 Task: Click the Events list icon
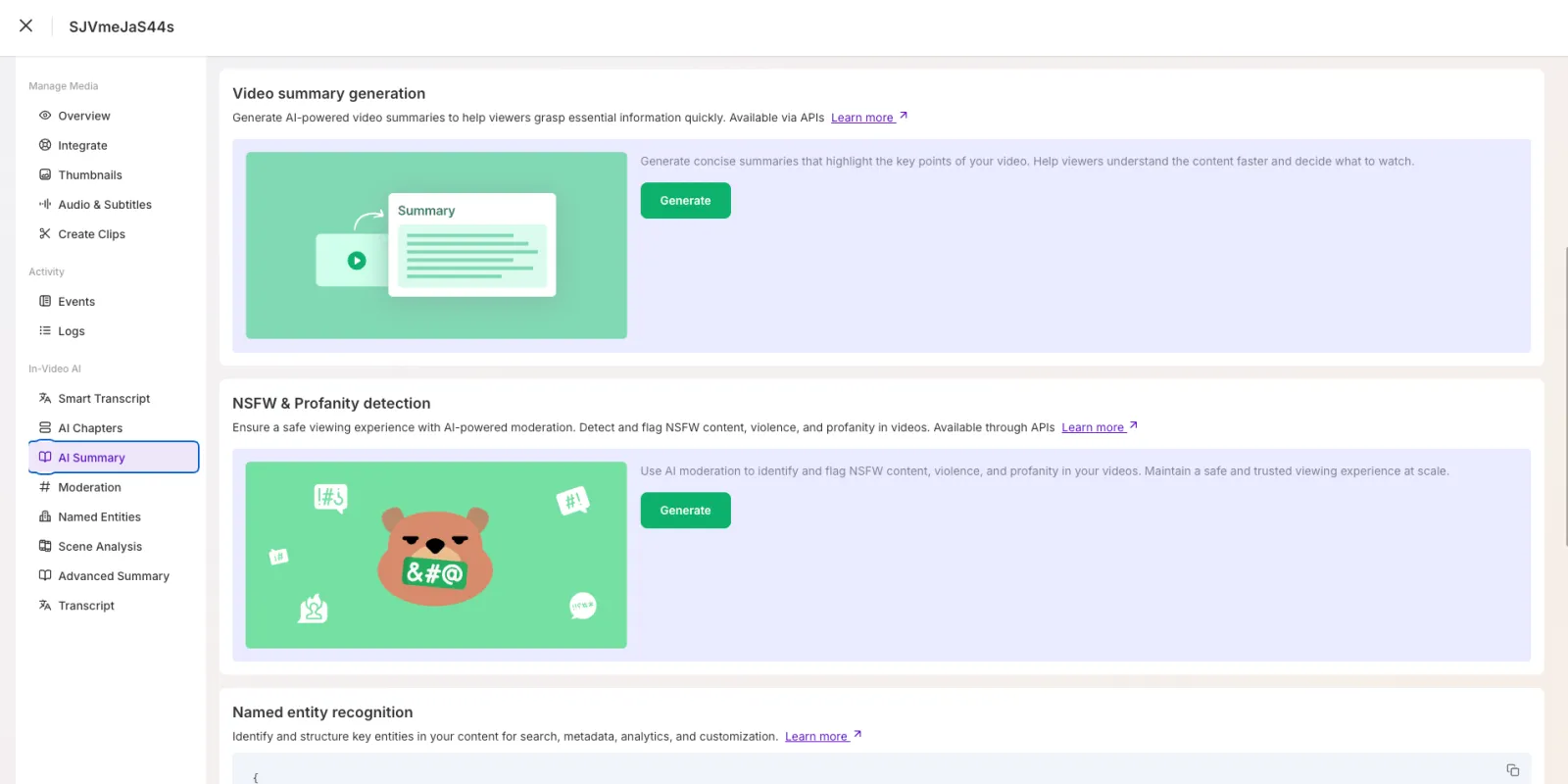coord(45,301)
